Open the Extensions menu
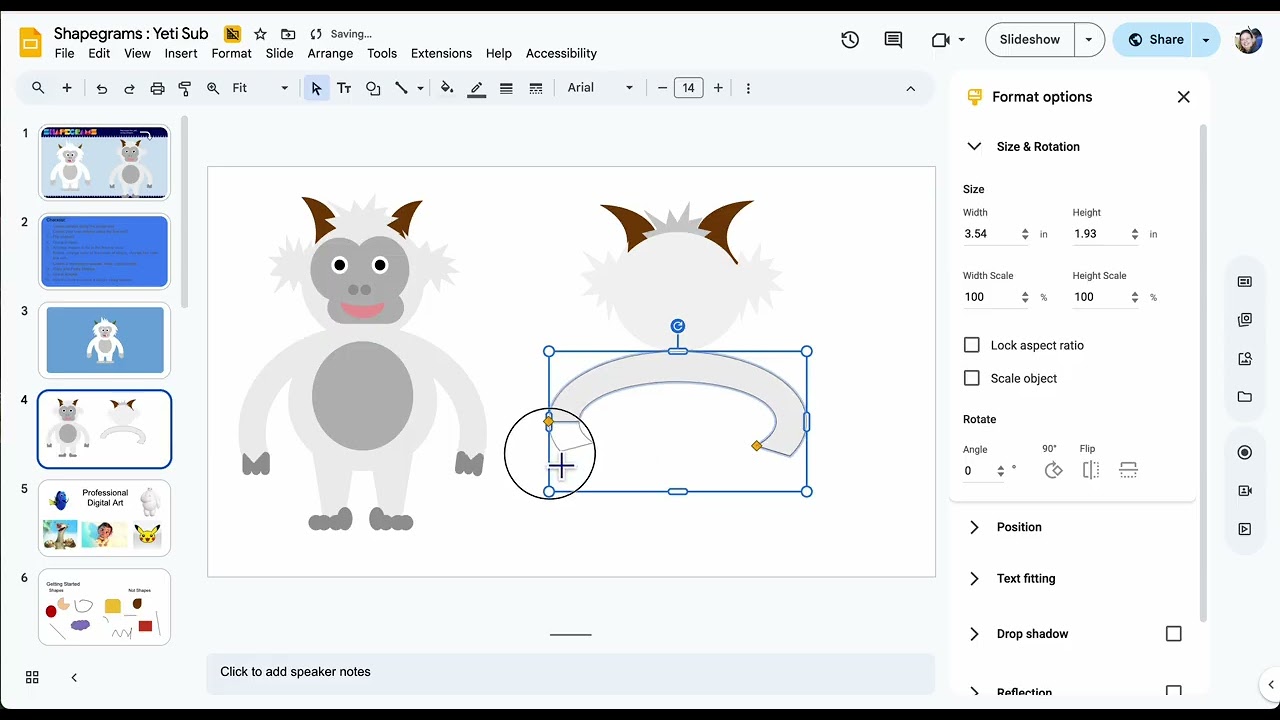 [x=441, y=54]
